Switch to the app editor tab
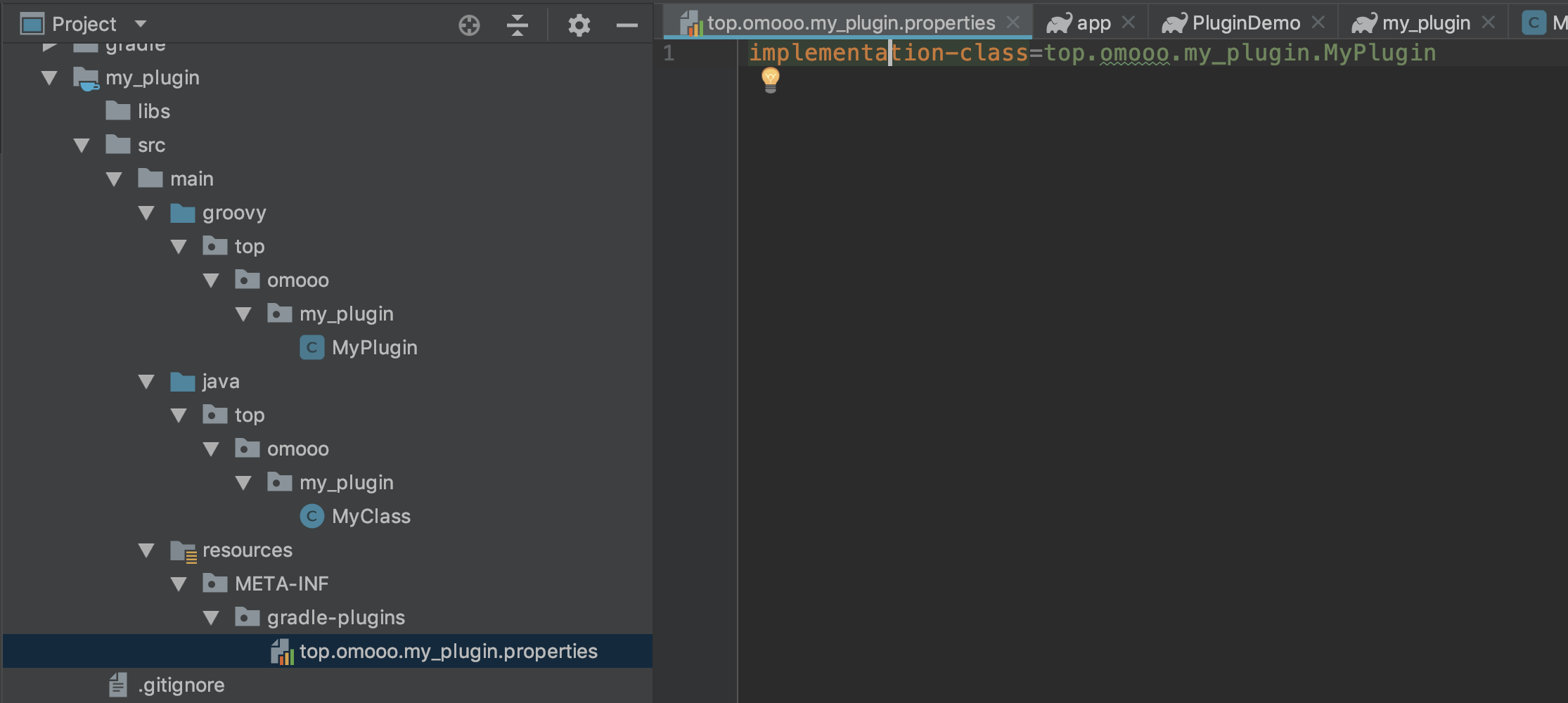 (x=1093, y=23)
